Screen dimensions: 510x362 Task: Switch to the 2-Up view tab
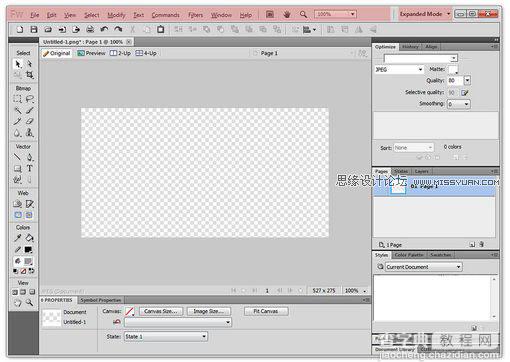click(x=120, y=53)
